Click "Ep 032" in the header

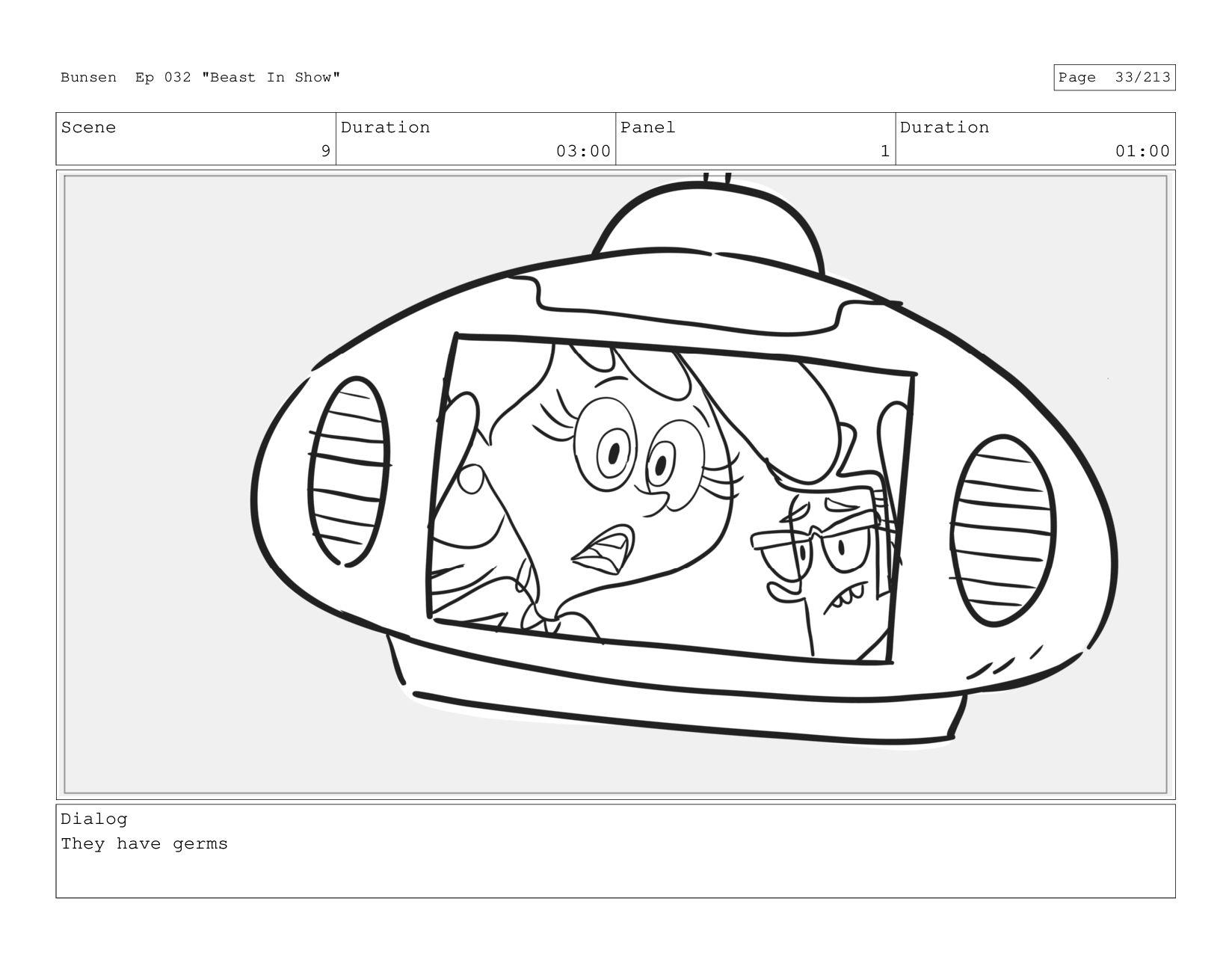[163, 78]
